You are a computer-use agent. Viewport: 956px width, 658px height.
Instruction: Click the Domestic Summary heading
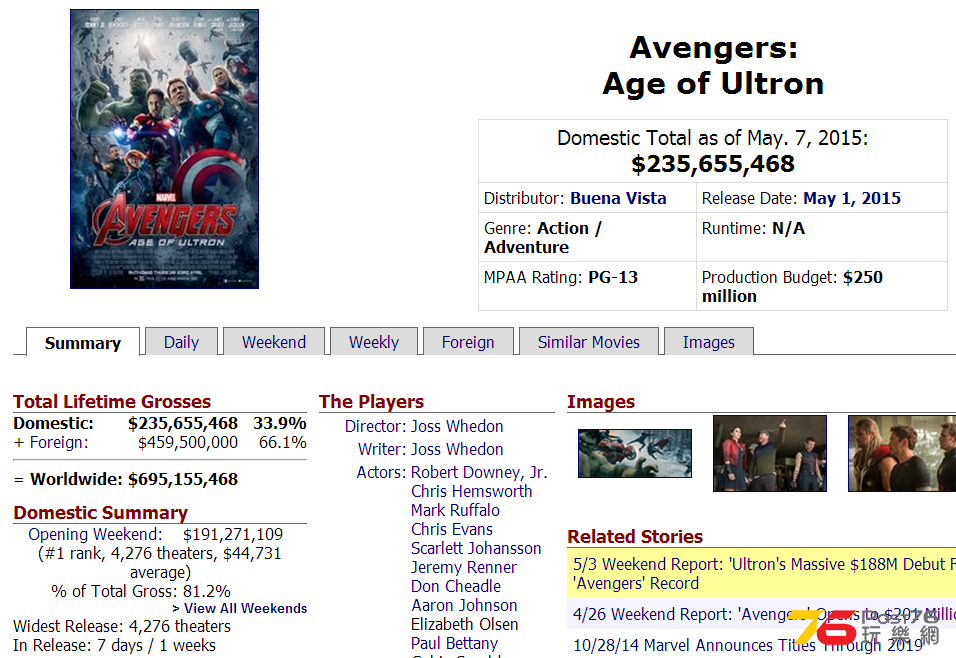click(x=101, y=512)
